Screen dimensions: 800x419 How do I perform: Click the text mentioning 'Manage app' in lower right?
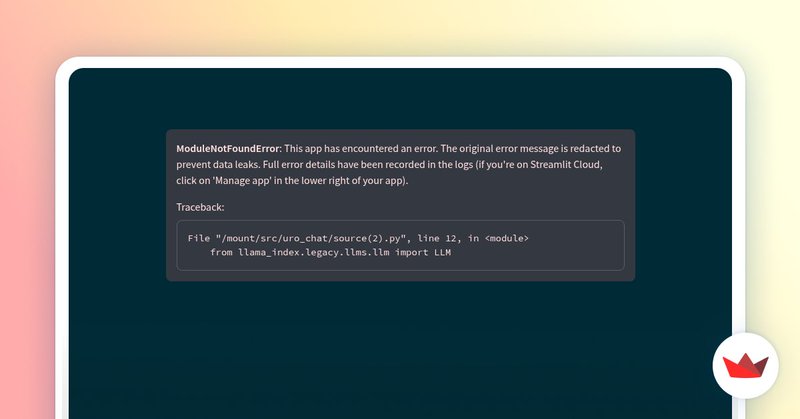click(292, 181)
